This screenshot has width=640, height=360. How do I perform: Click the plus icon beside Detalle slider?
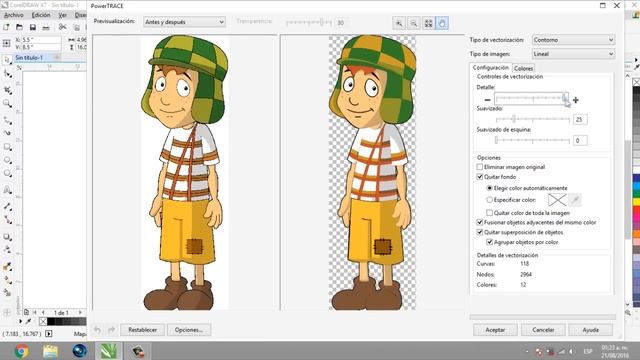576,100
